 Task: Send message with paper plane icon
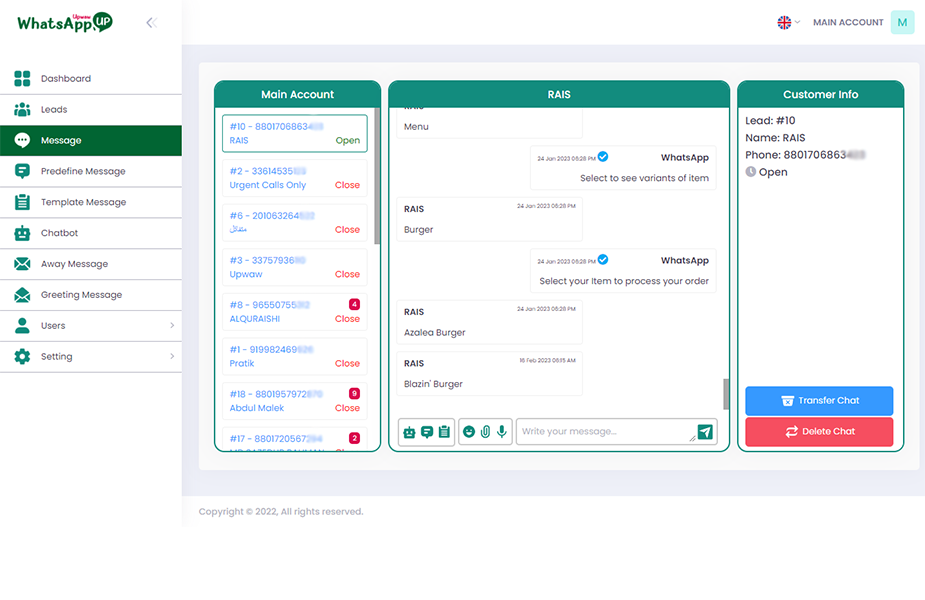(x=706, y=432)
